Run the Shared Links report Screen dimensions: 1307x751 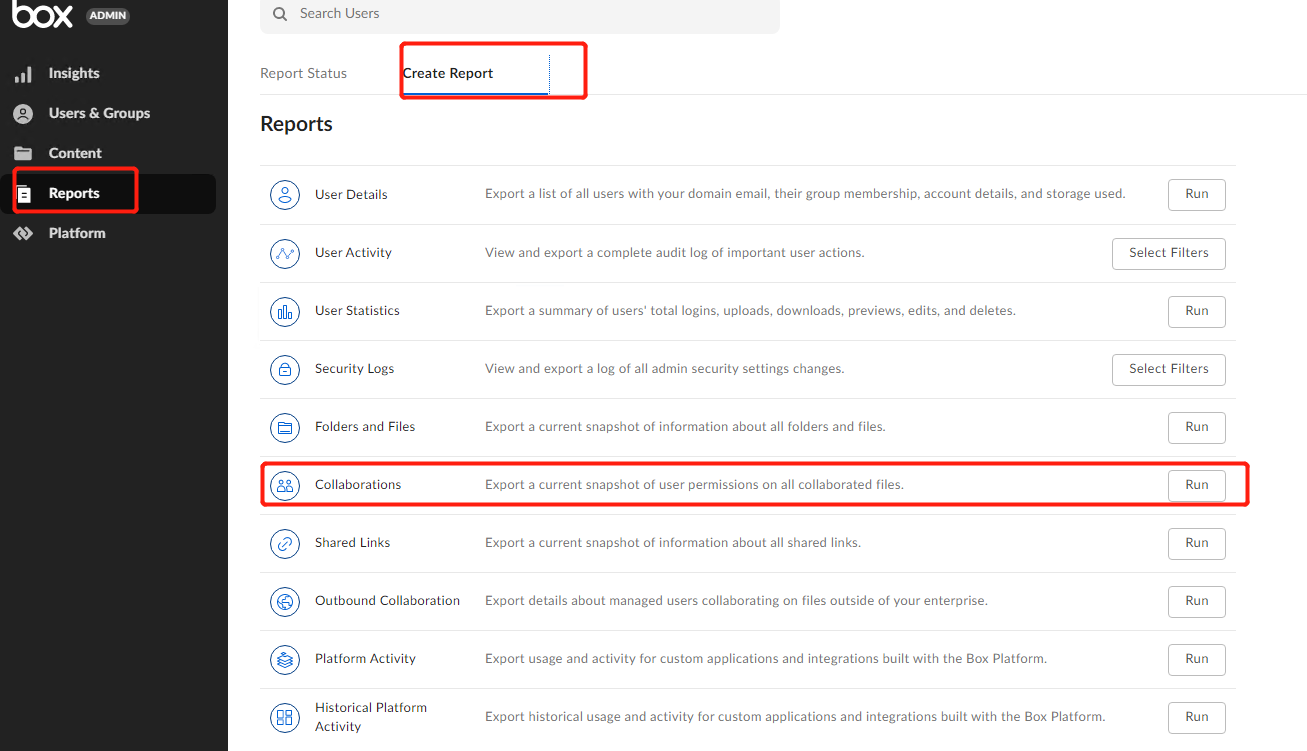pos(1197,543)
